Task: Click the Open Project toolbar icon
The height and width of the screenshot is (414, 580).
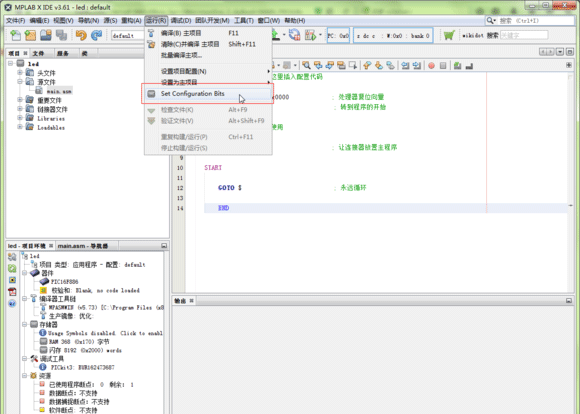Action: pos(46,35)
